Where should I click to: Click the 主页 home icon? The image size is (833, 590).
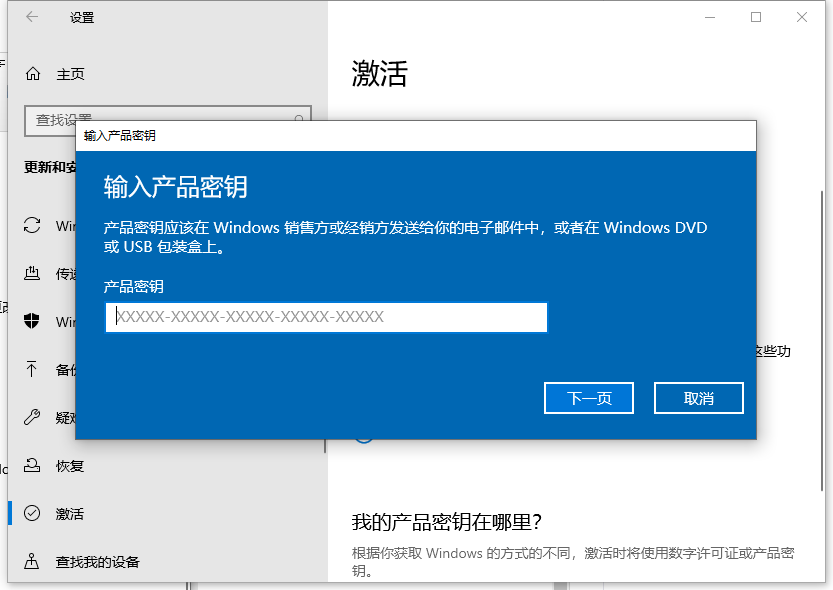(x=31, y=73)
